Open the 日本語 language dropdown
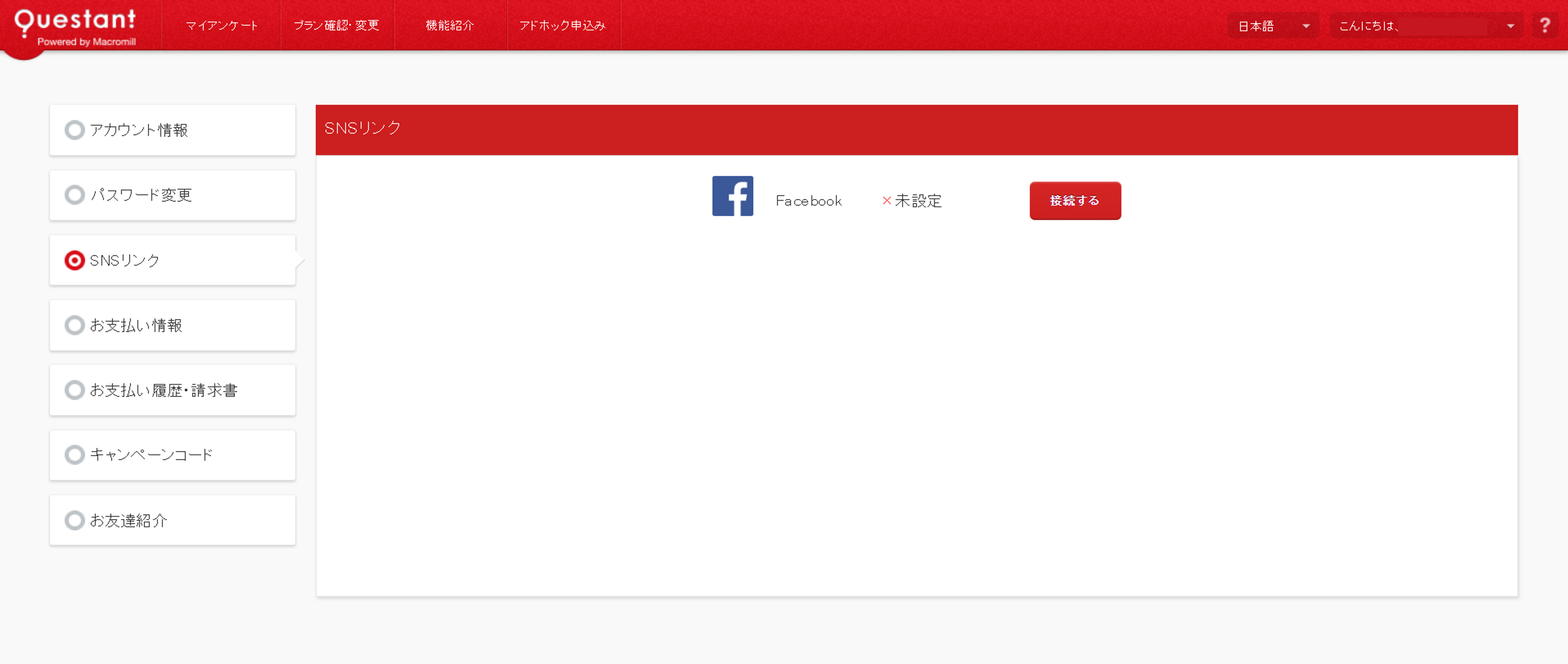 click(x=1273, y=26)
